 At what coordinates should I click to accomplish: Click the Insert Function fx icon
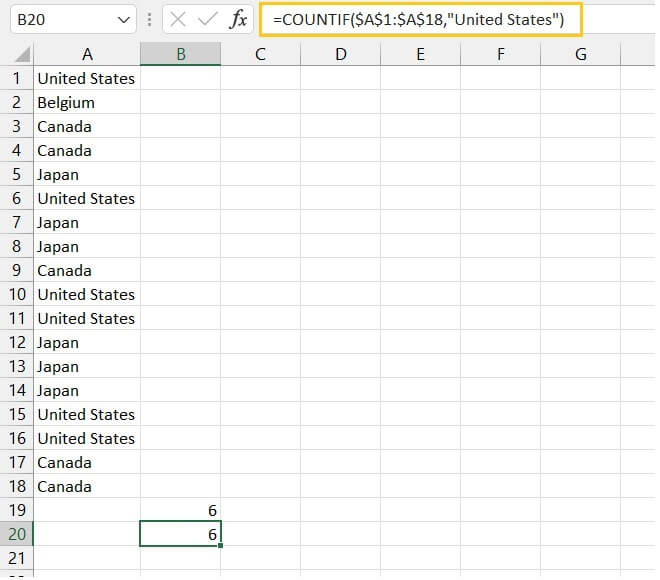click(238, 20)
